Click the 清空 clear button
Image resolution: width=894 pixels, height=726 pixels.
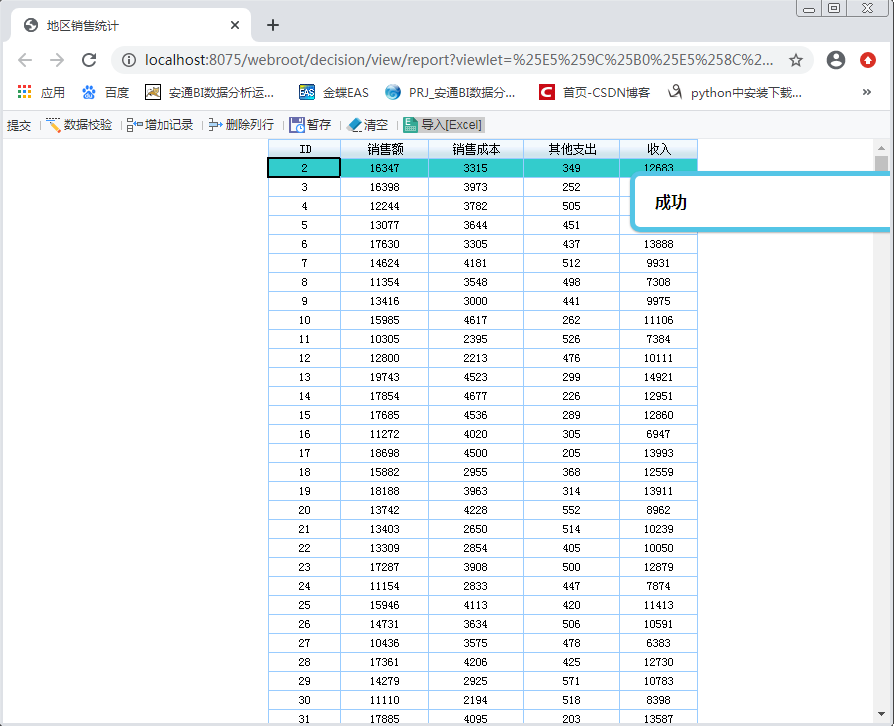[367, 125]
